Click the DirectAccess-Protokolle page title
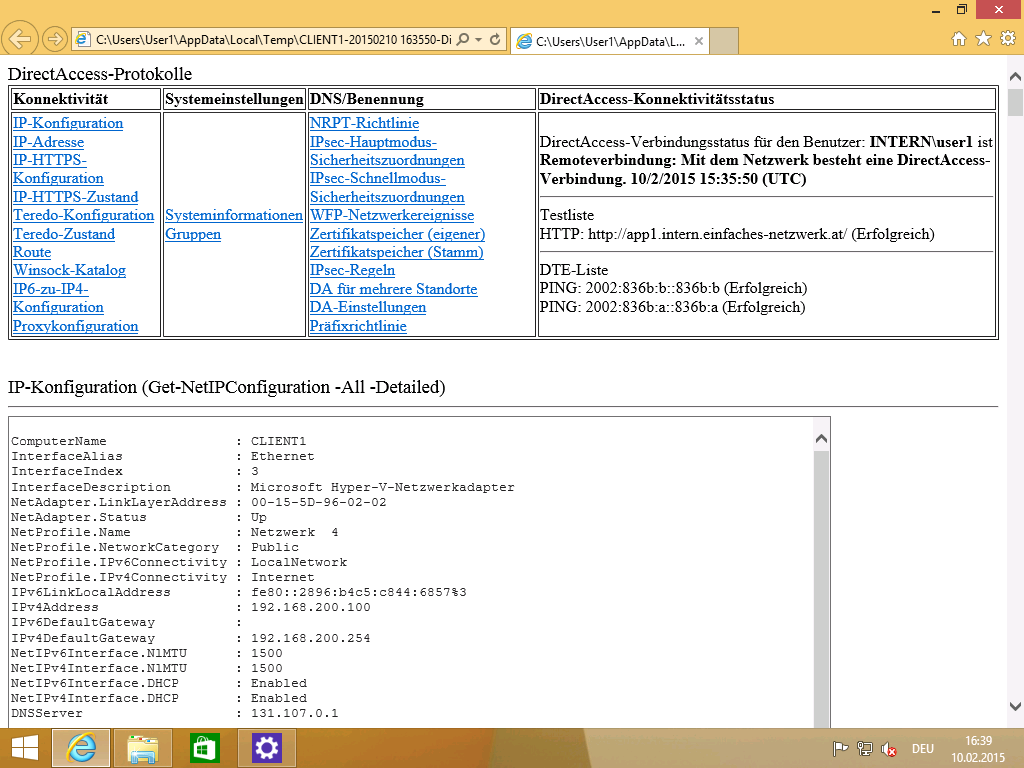This screenshot has height=768, width=1024. [100, 74]
